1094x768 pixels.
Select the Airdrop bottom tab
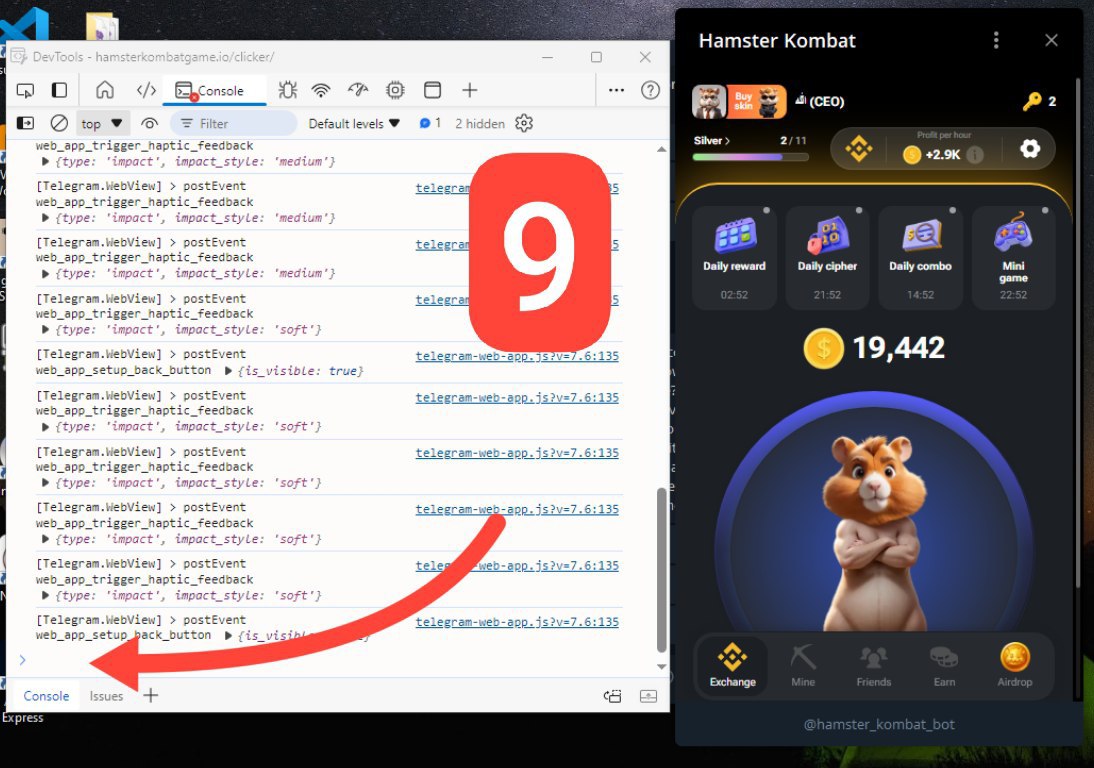[1014, 666]
